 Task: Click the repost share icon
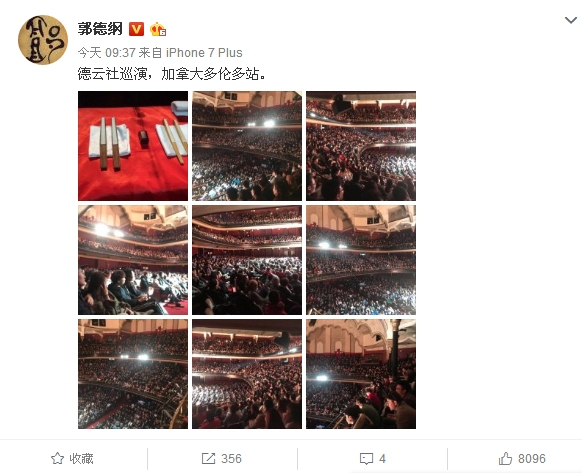pyautogui.click(x=208, y=459)
